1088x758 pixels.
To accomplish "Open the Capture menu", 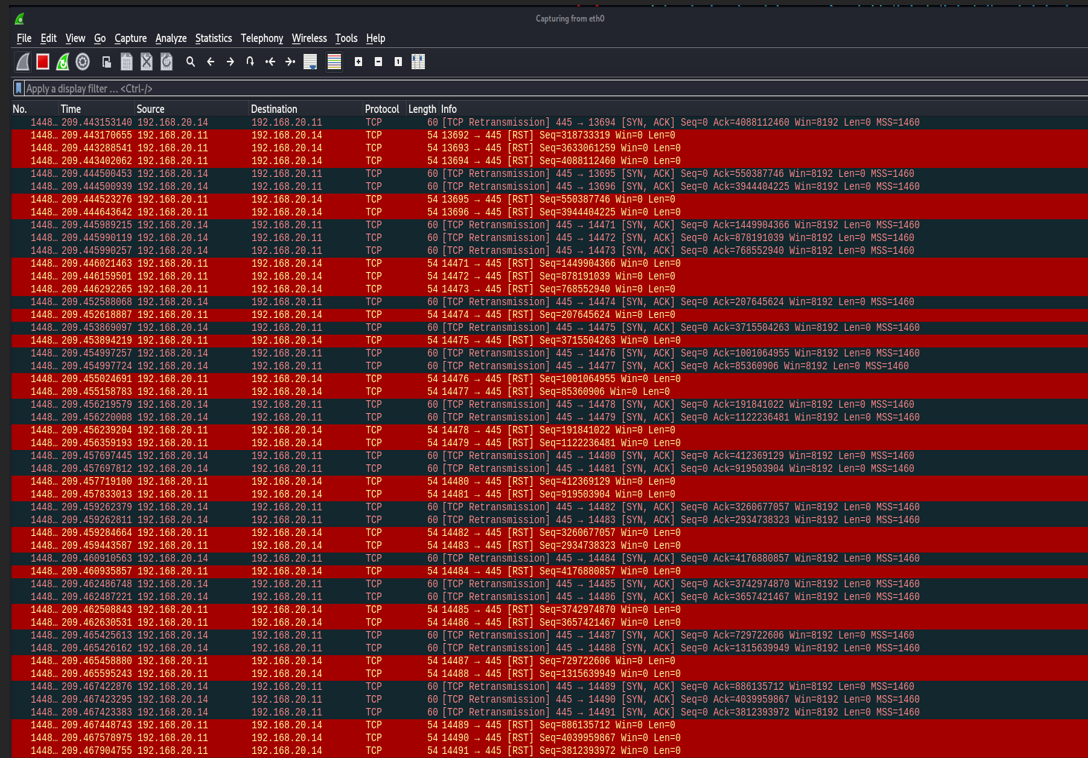I will (x=130, y=38).
